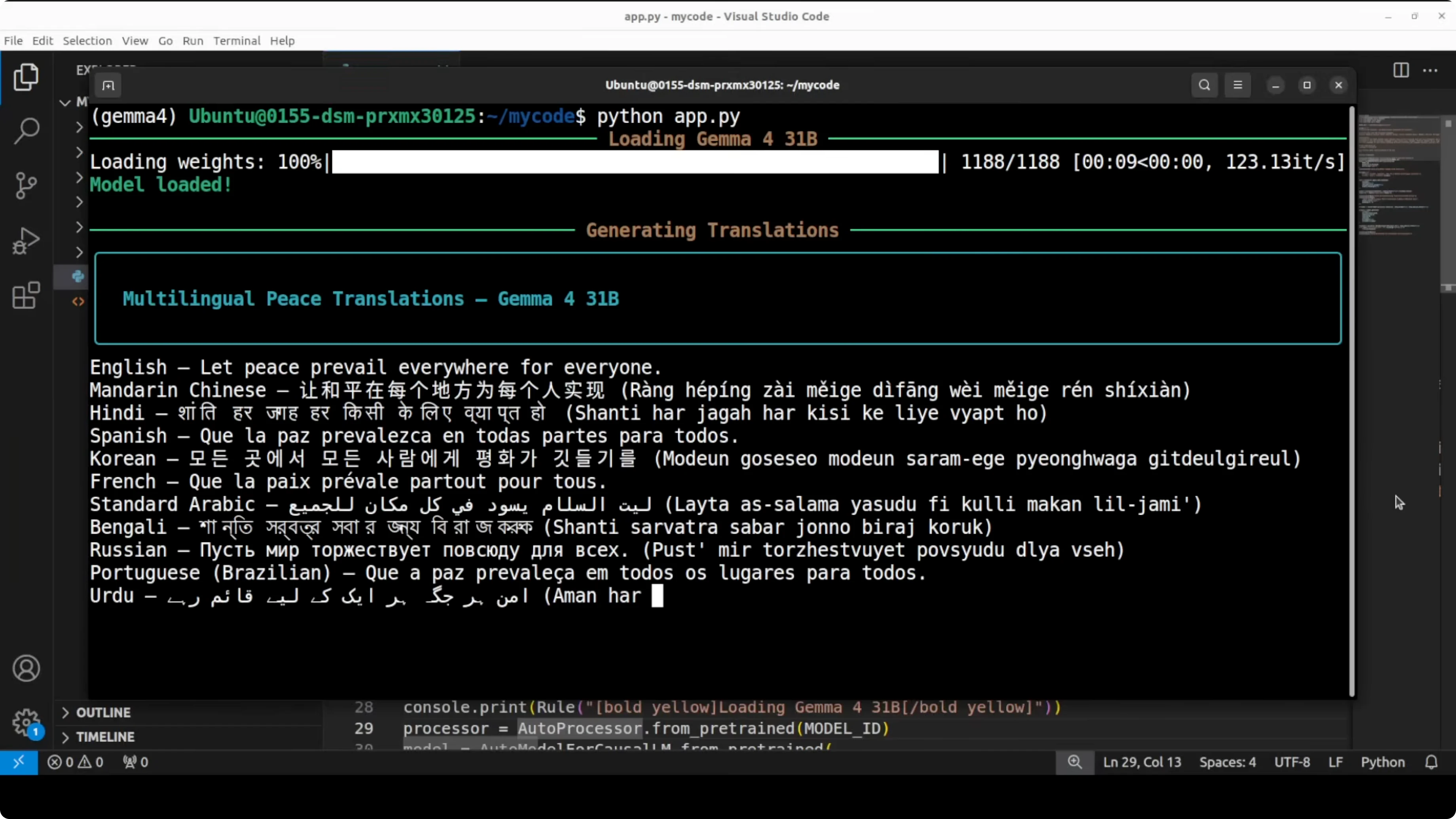Open editor More Actions ellipsis menu

[x=1431, y=71]
